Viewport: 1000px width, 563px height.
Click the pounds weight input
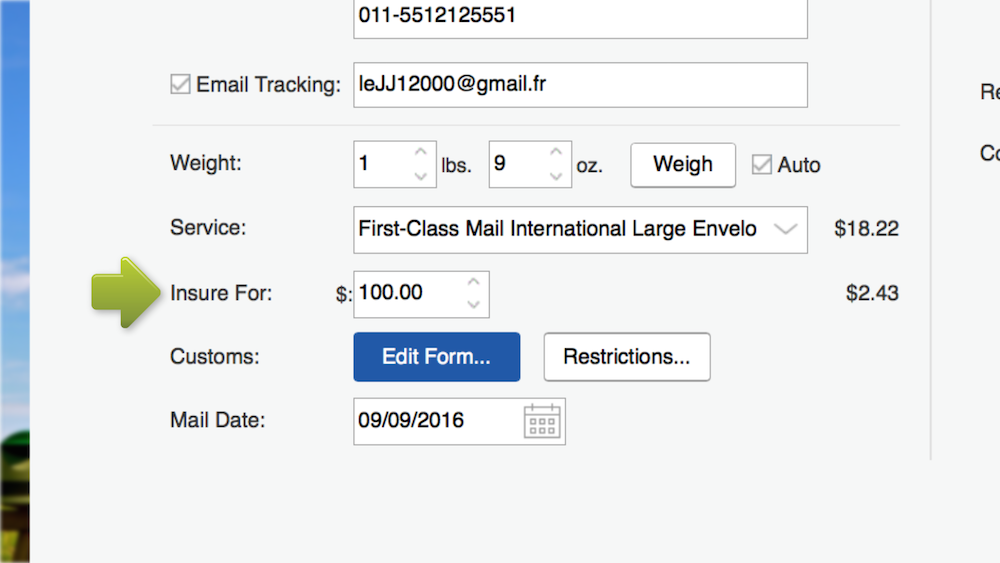click(x=382, y=165)
